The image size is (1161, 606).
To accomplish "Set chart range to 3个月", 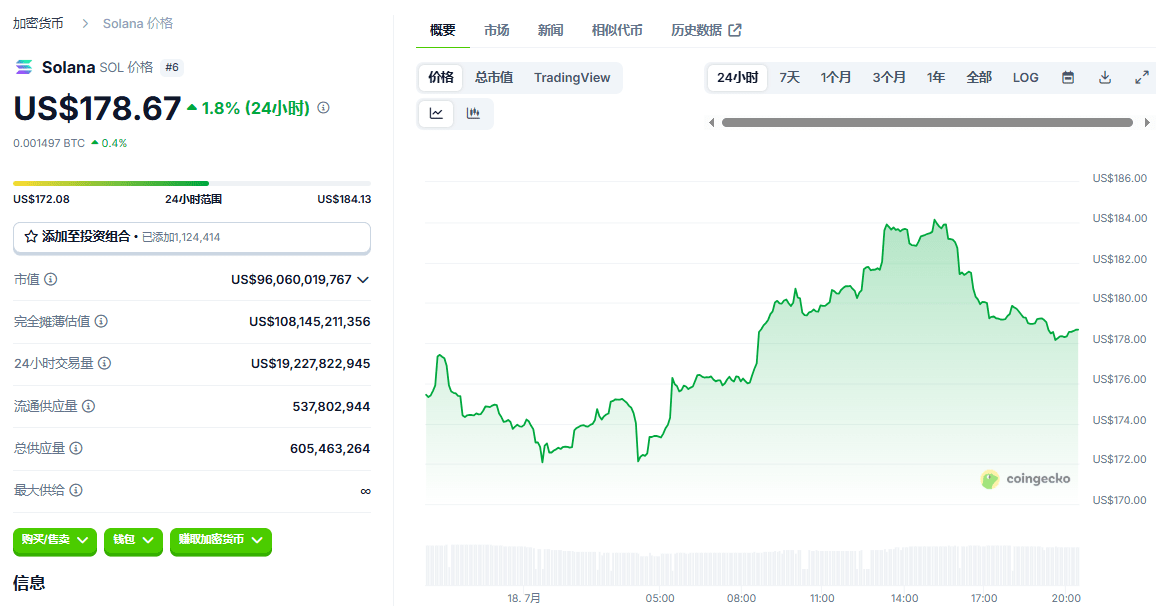I will click(x=889, y=78).
